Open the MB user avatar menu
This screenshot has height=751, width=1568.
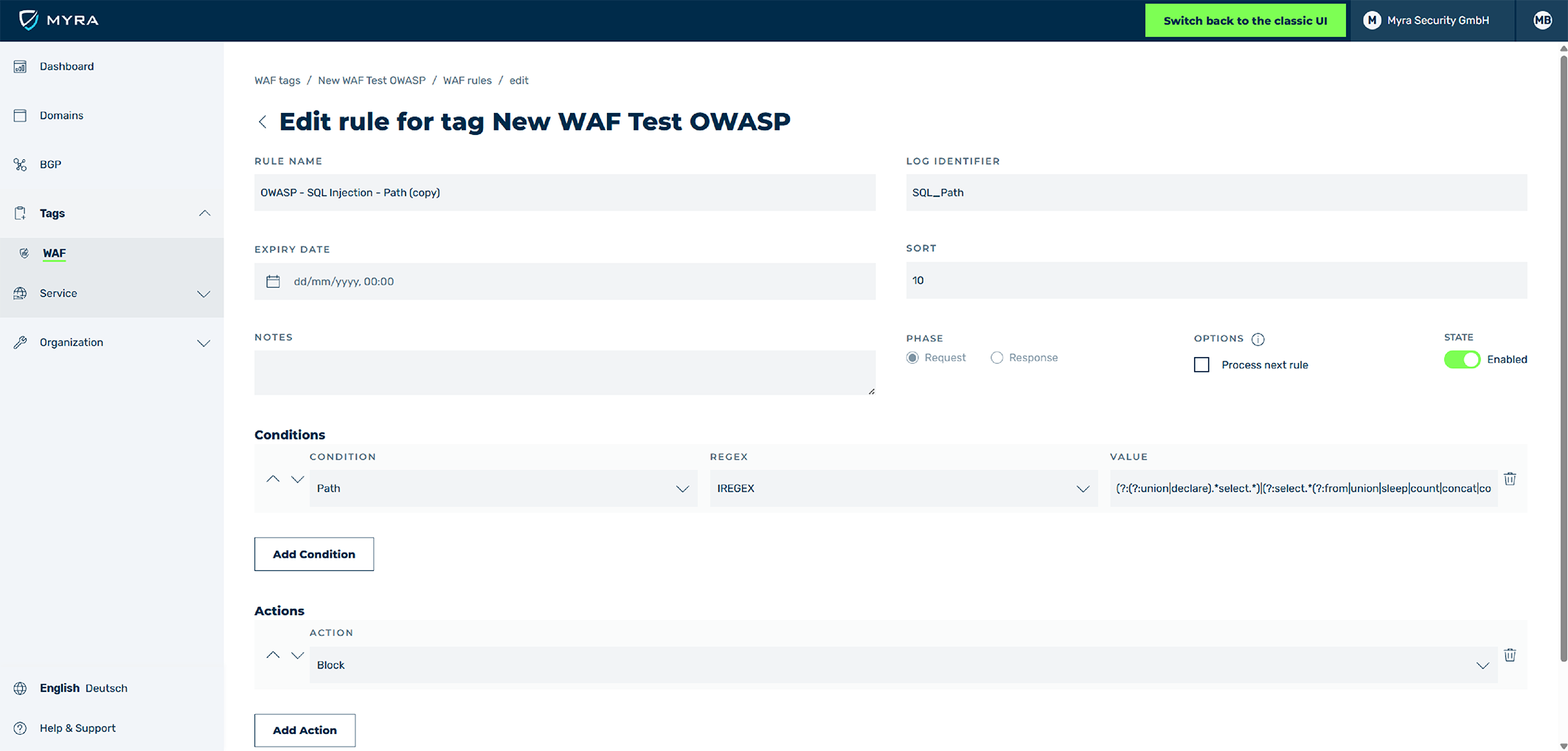(x=1542, y=21)
